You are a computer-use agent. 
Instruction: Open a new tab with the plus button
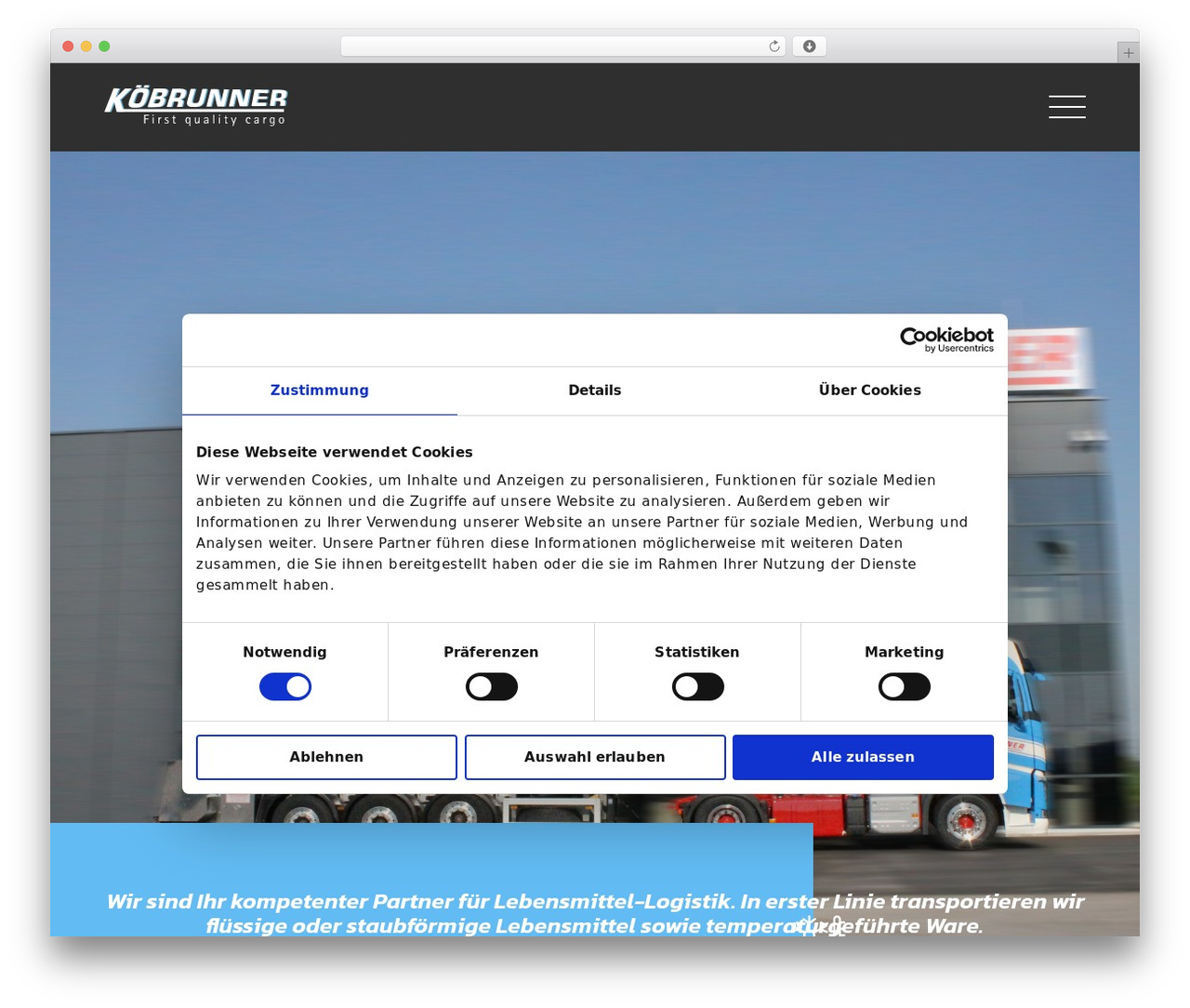click(x=1128, y=53)
